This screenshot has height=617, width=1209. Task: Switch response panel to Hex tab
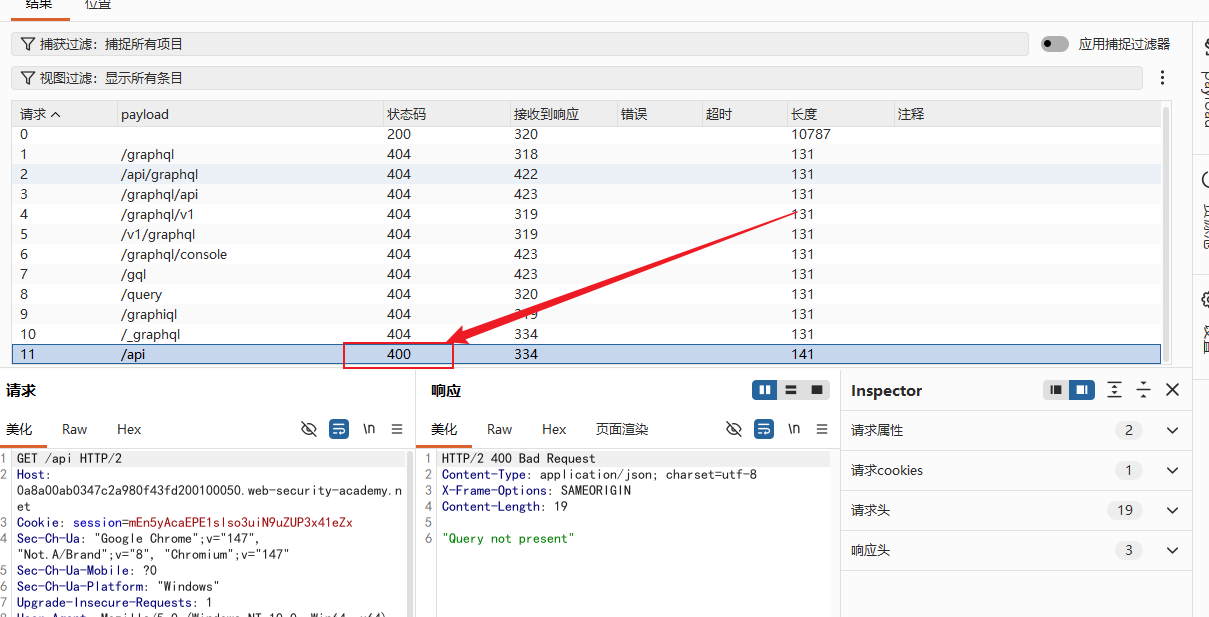pyautogui.click(x=554, y=429)
